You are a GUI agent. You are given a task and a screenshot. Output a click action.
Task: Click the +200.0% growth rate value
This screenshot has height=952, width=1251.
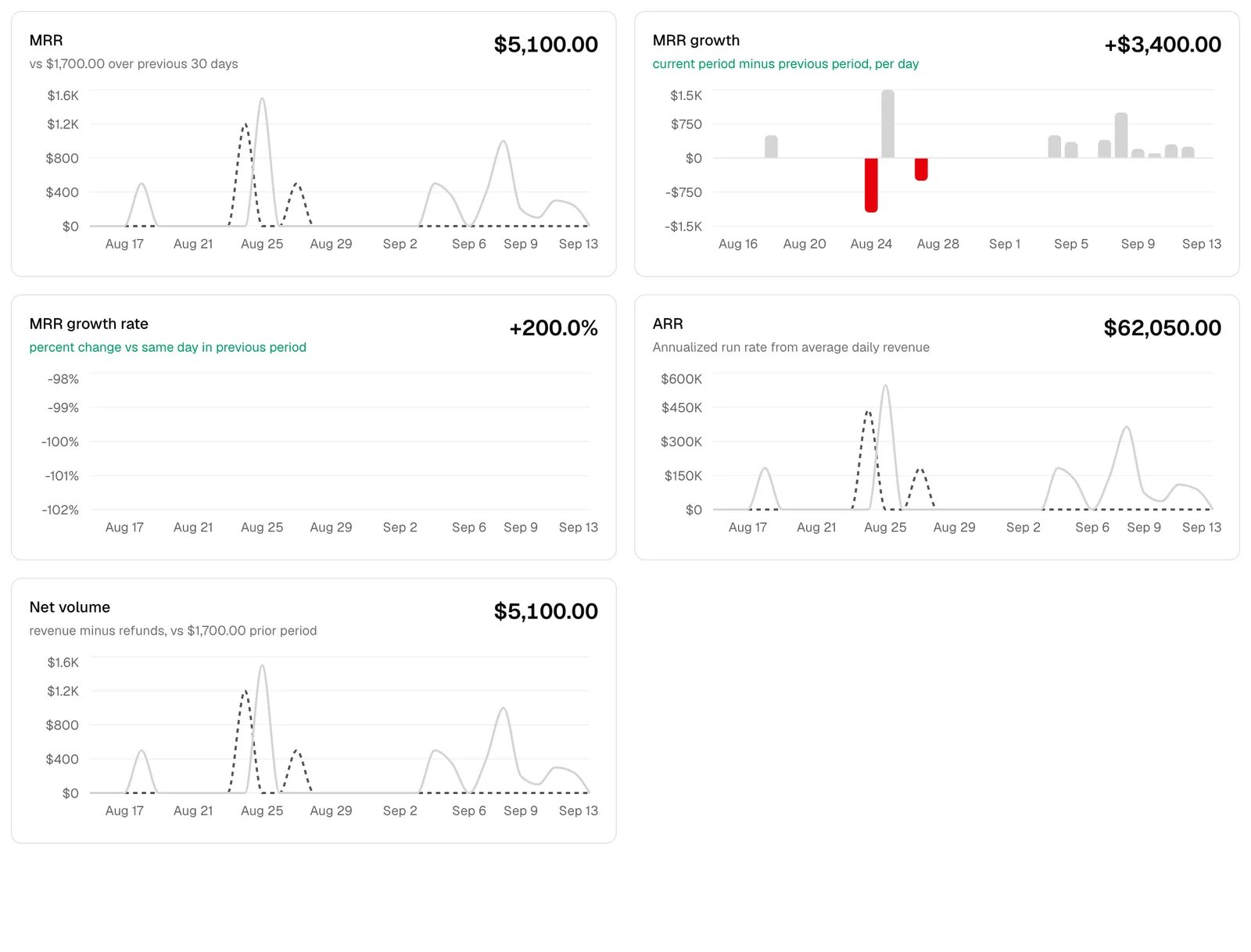(554, 328)
